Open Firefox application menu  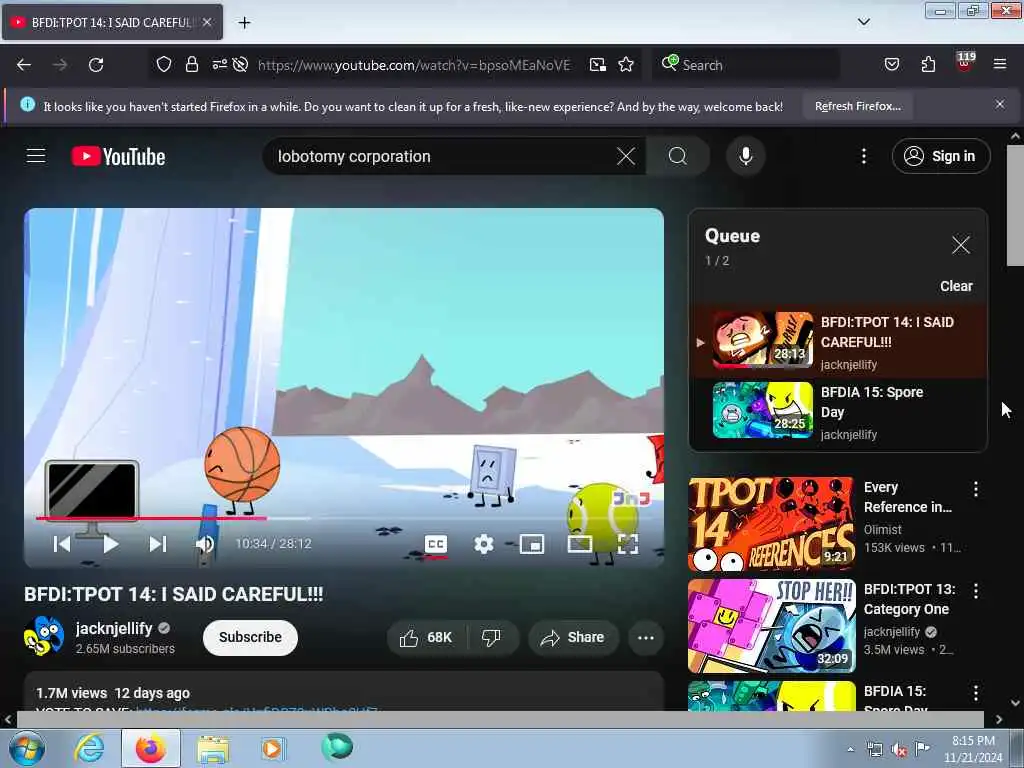coord(999,64)
